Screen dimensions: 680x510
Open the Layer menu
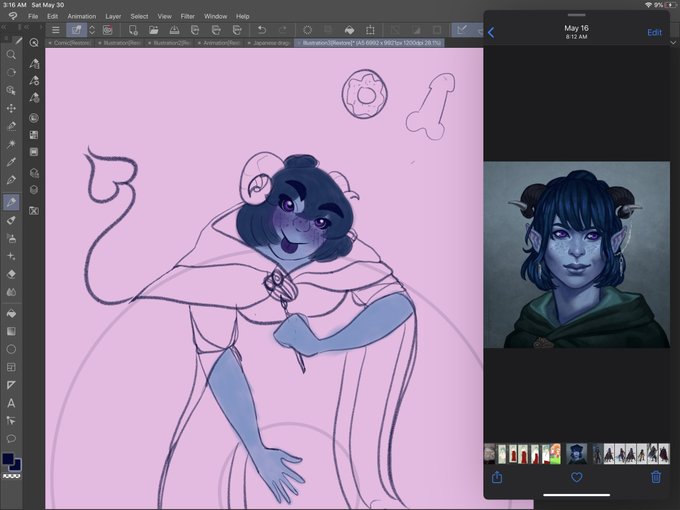coord(113,16)
